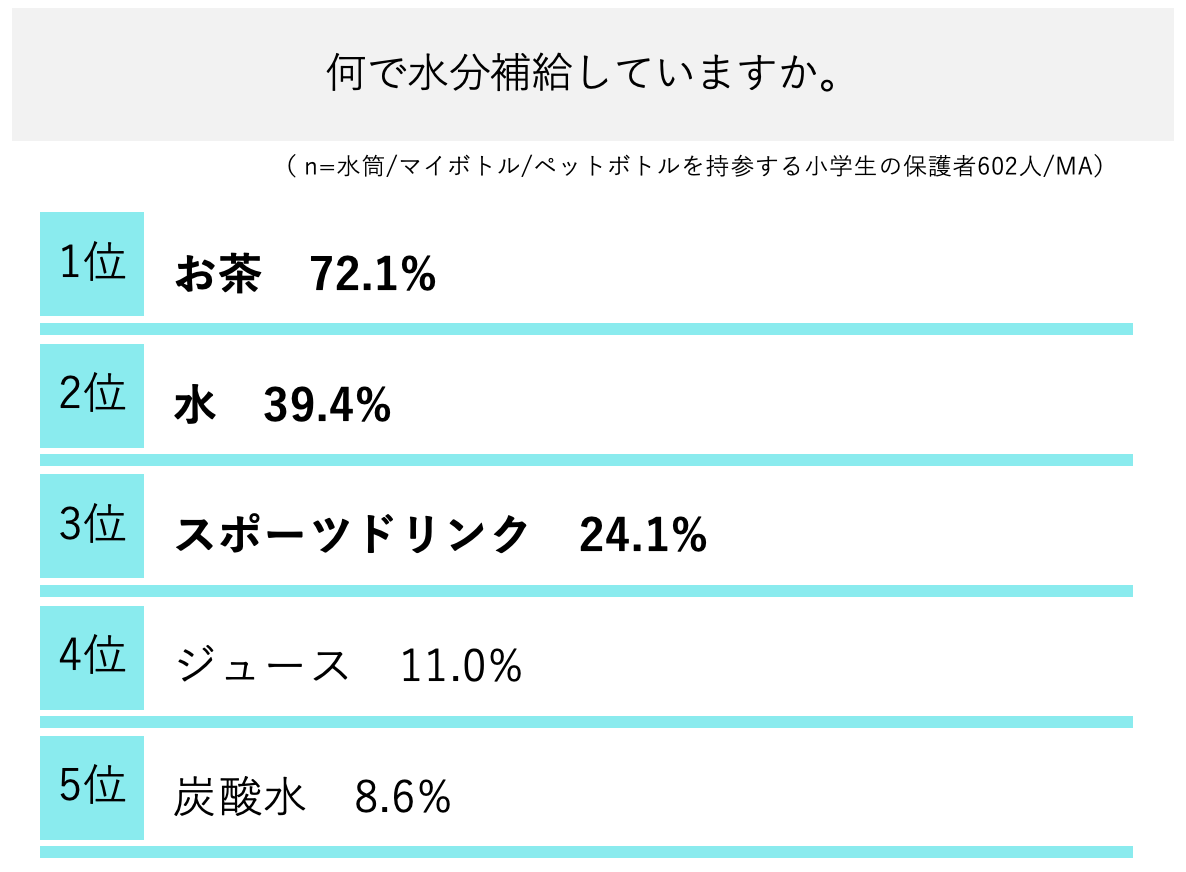Click the 72.1% value
Image resolution: width=1186 pixels, height=872 pixels.
373,274
